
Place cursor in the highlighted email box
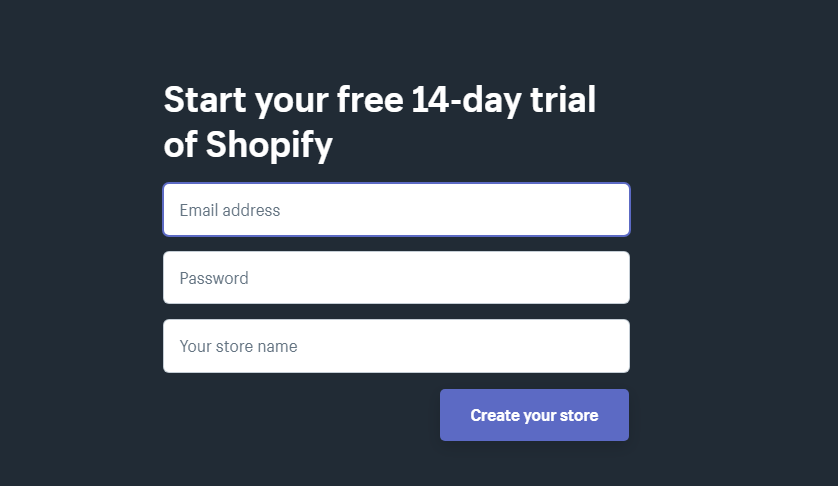click(396, 210)
